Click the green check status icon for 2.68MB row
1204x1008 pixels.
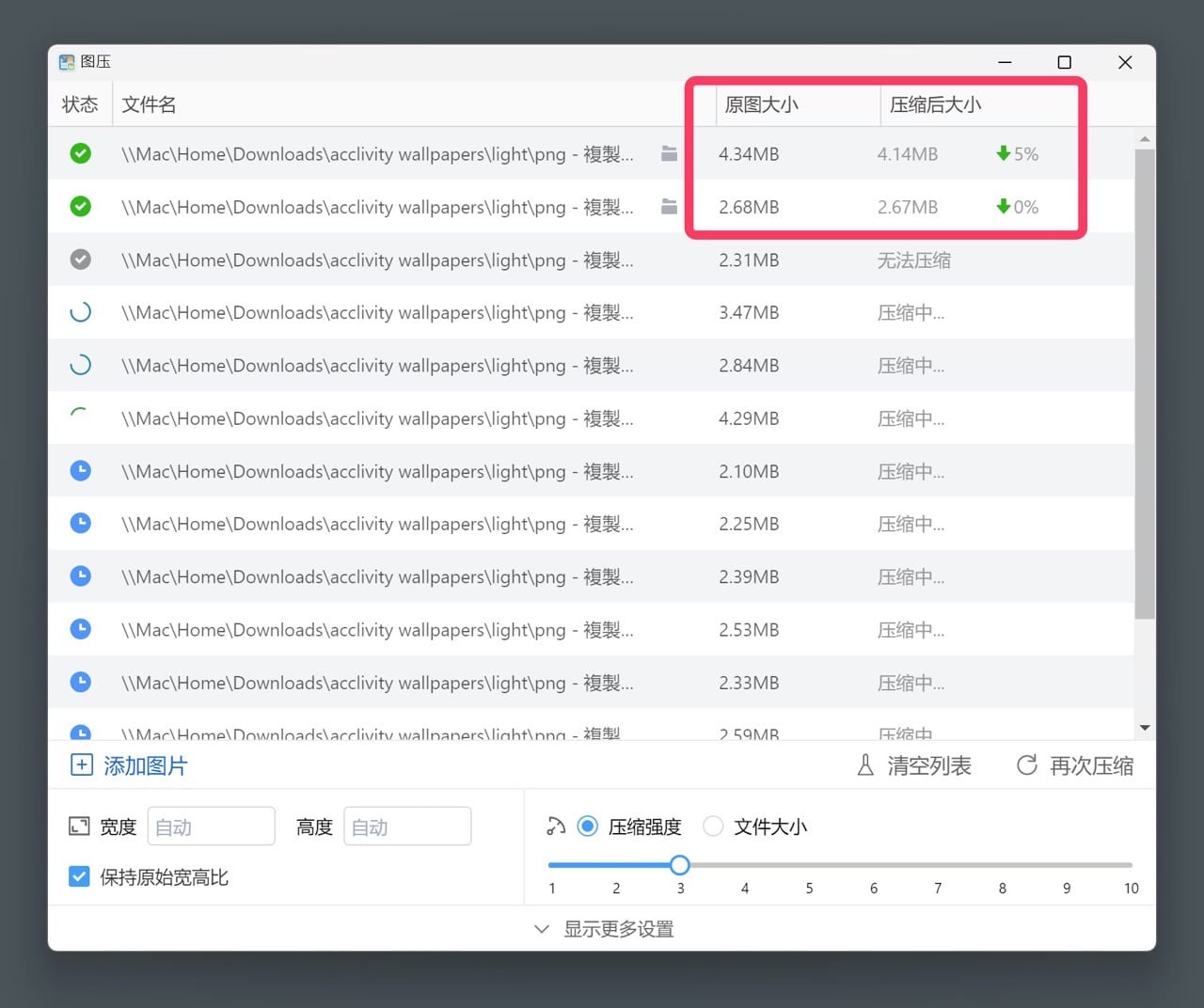coord(81,206)
